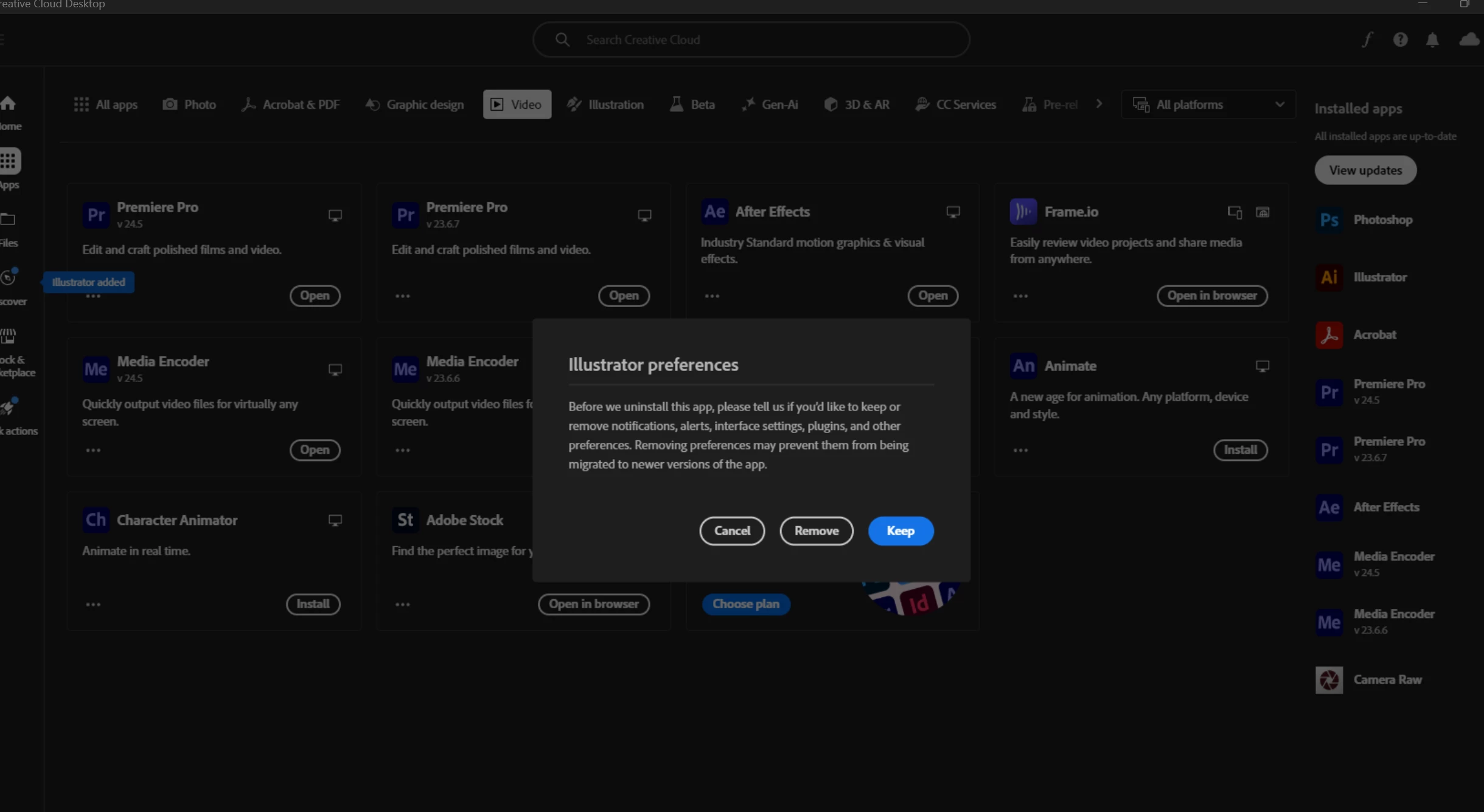The height and width of the screenshot is (812, 1484).
Task: Open more options for After Effects card
Action: (x=712, y=296)
